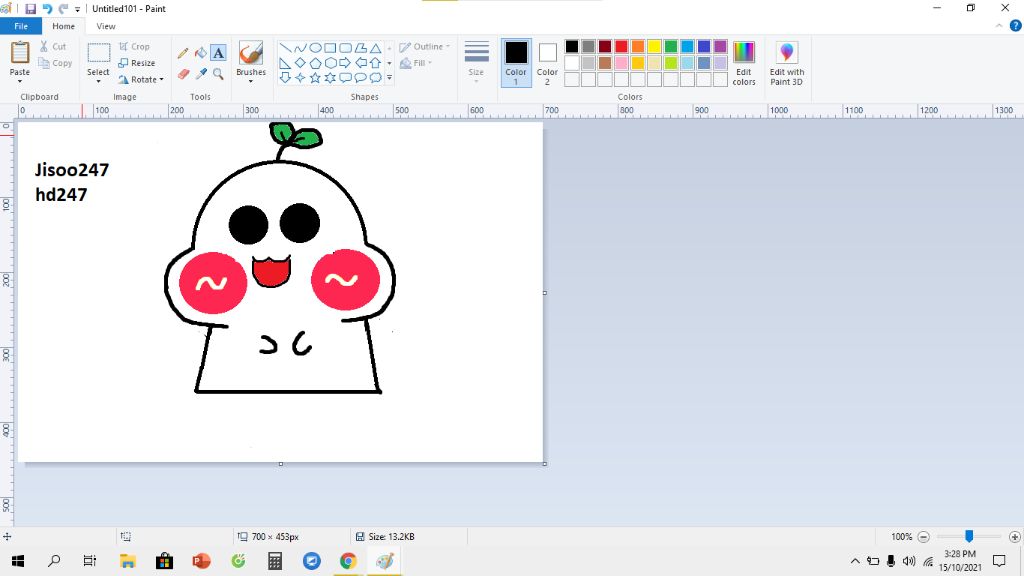This screenshot has width=1024, height=576.
Task: Expand the Paste options arrow
Action: coord(20,81)
